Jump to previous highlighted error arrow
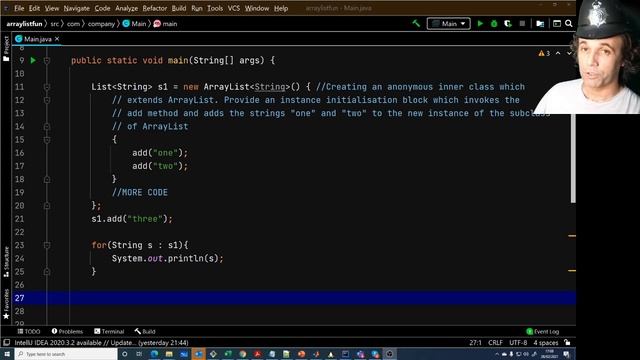This screenshot has width=640, height=360. click(x=558, y=53)
